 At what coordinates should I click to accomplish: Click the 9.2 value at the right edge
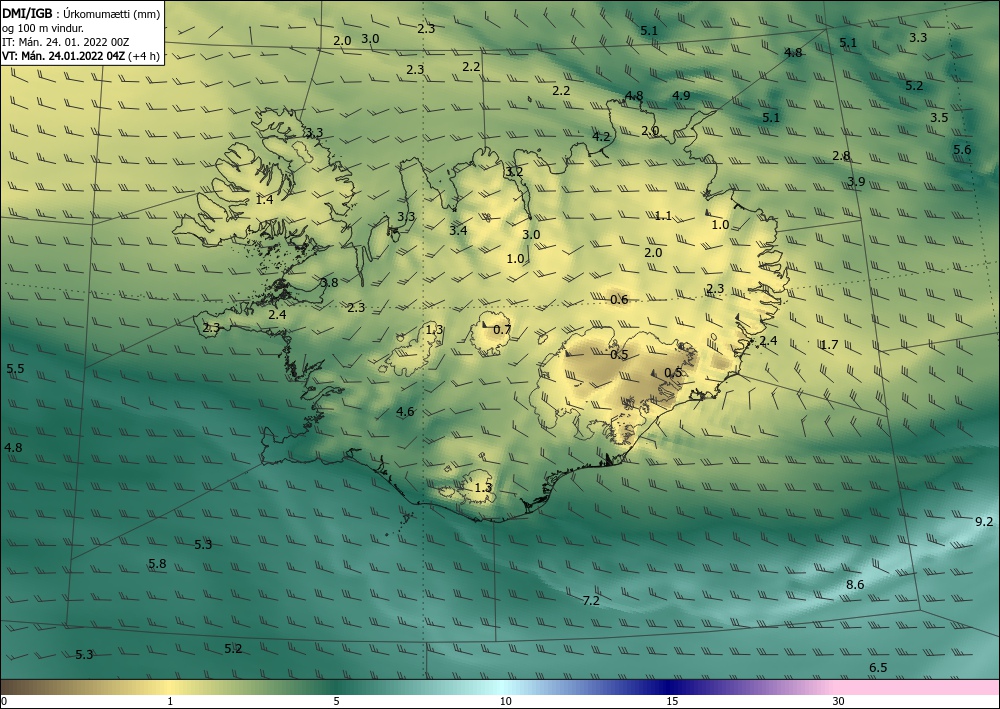tap(984, 522)
